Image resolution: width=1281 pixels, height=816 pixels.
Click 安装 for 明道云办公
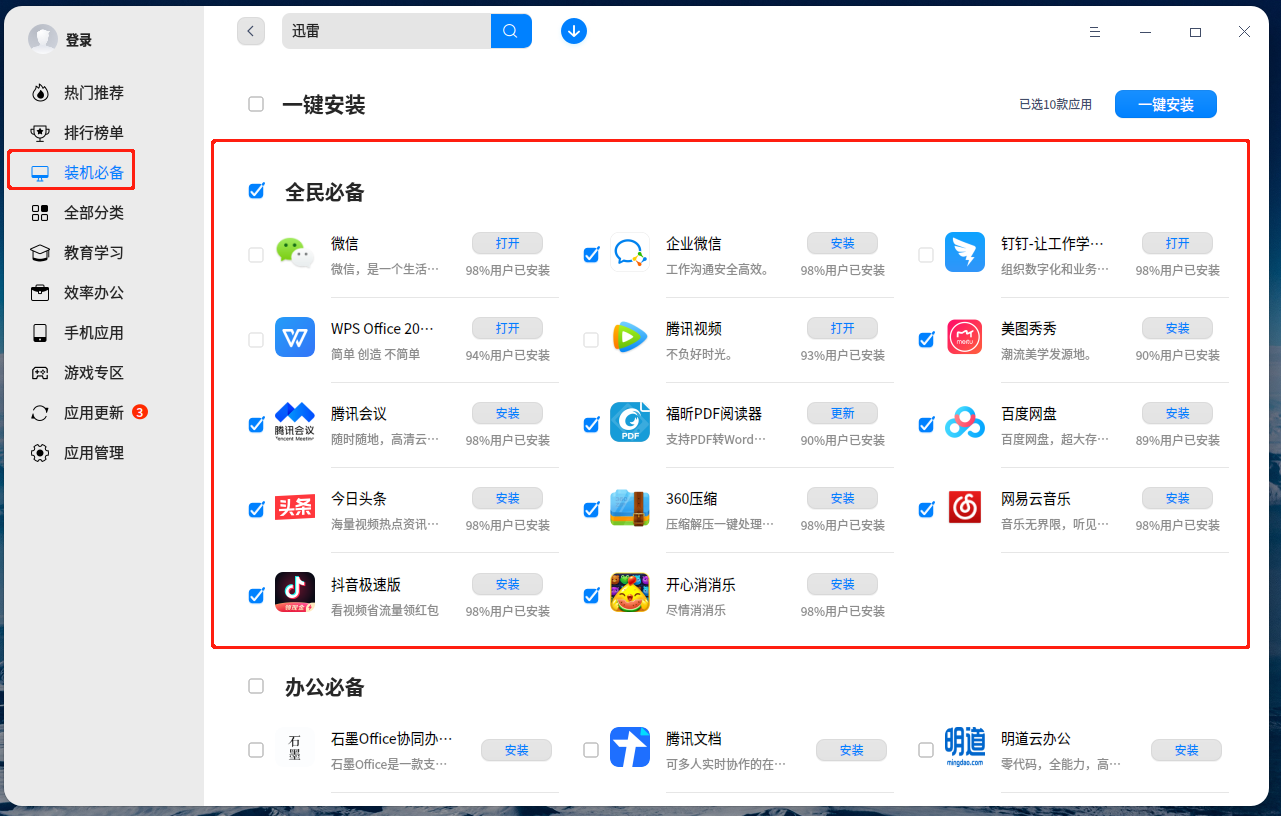pyautogui.click(x=1186, y=750)
